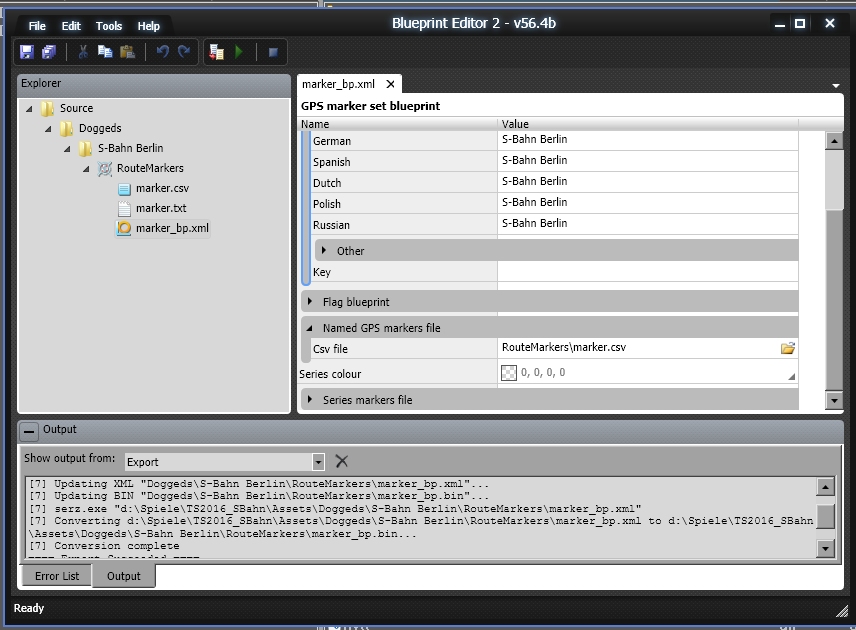Collapse the S-Bahn Berlin tree folder
Viewport: 856px width, 630px height.
coord(68,149)
